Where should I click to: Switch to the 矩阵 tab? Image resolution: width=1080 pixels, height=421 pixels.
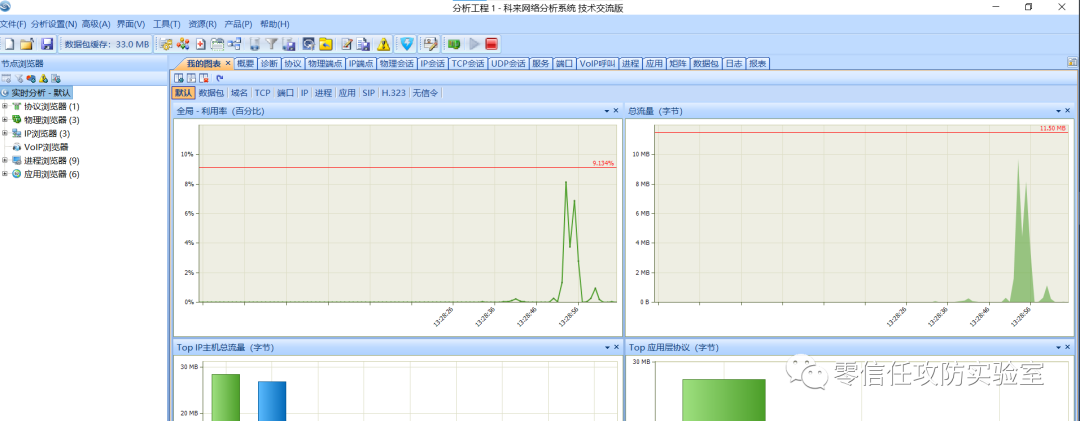pos(678,63)
